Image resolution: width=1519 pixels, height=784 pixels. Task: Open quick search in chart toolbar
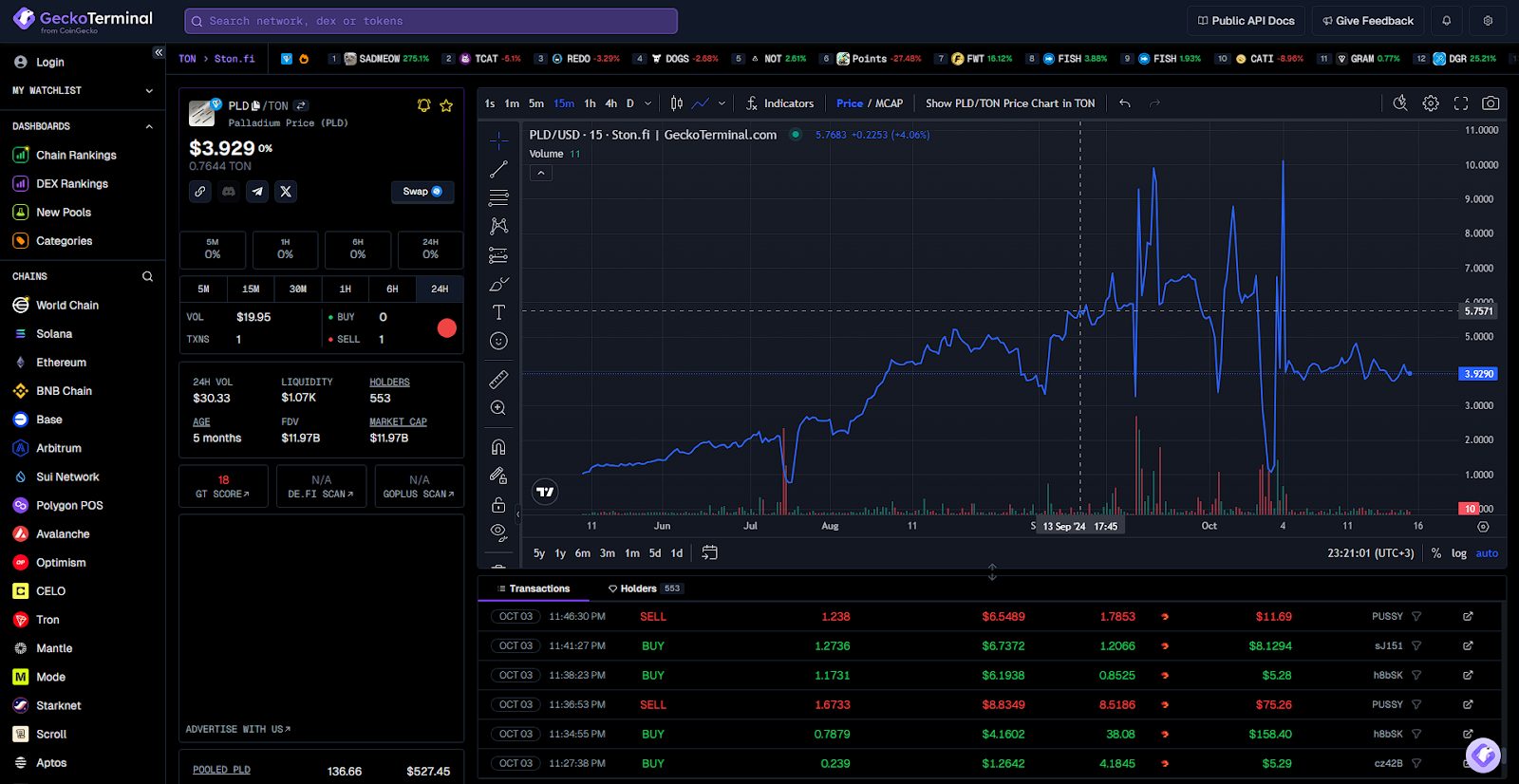coord(1400,103)
